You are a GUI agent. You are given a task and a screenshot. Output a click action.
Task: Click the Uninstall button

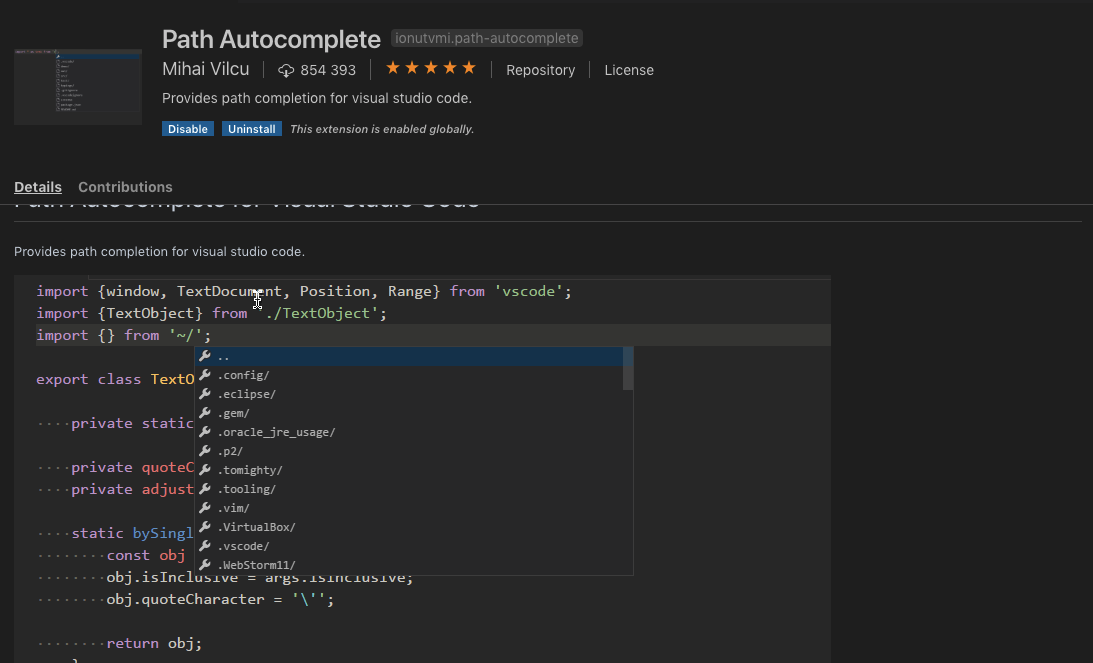pyautogui.click(x=251, y=128)
